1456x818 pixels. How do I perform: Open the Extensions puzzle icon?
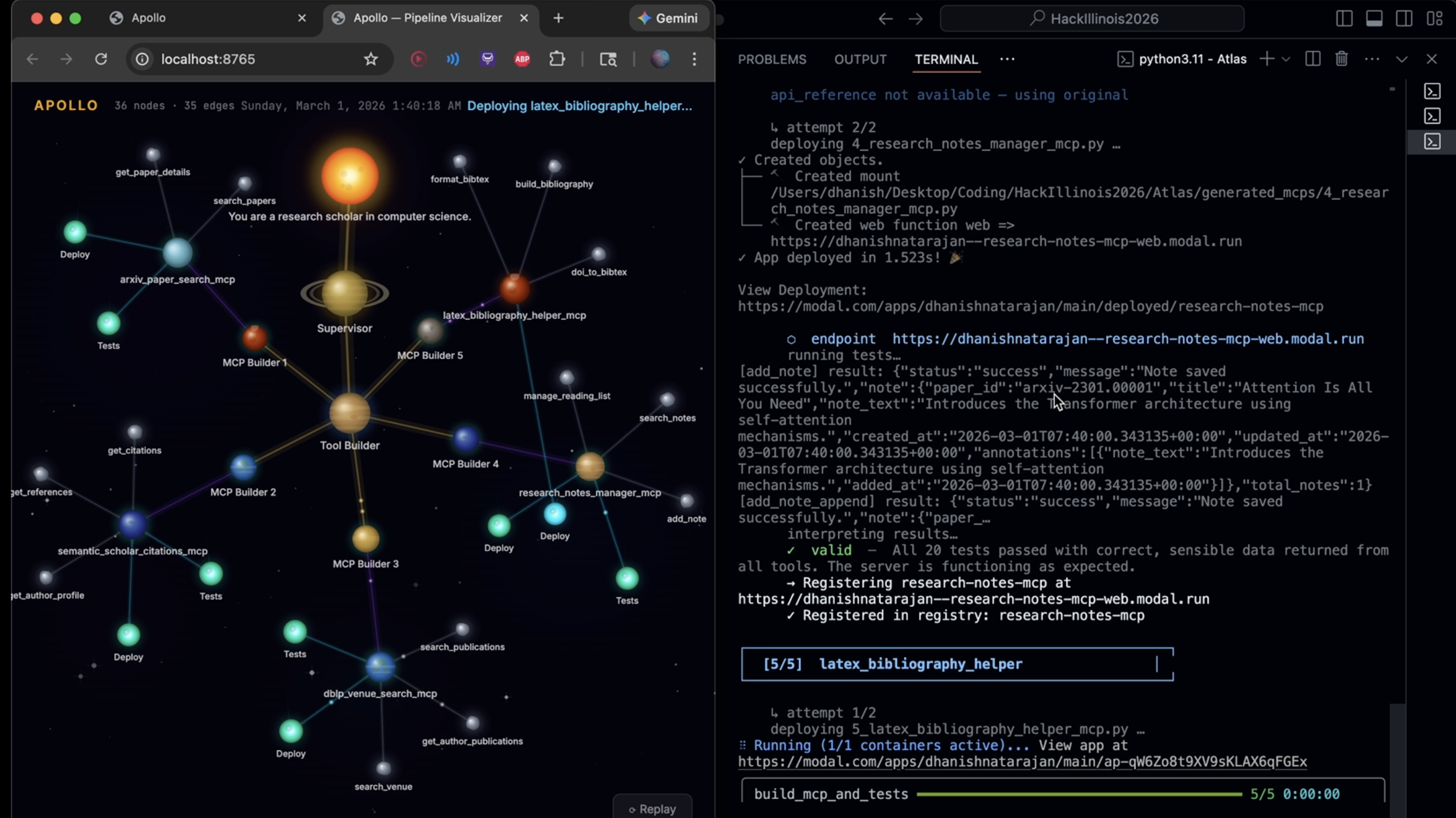click(x=557, y=59)
